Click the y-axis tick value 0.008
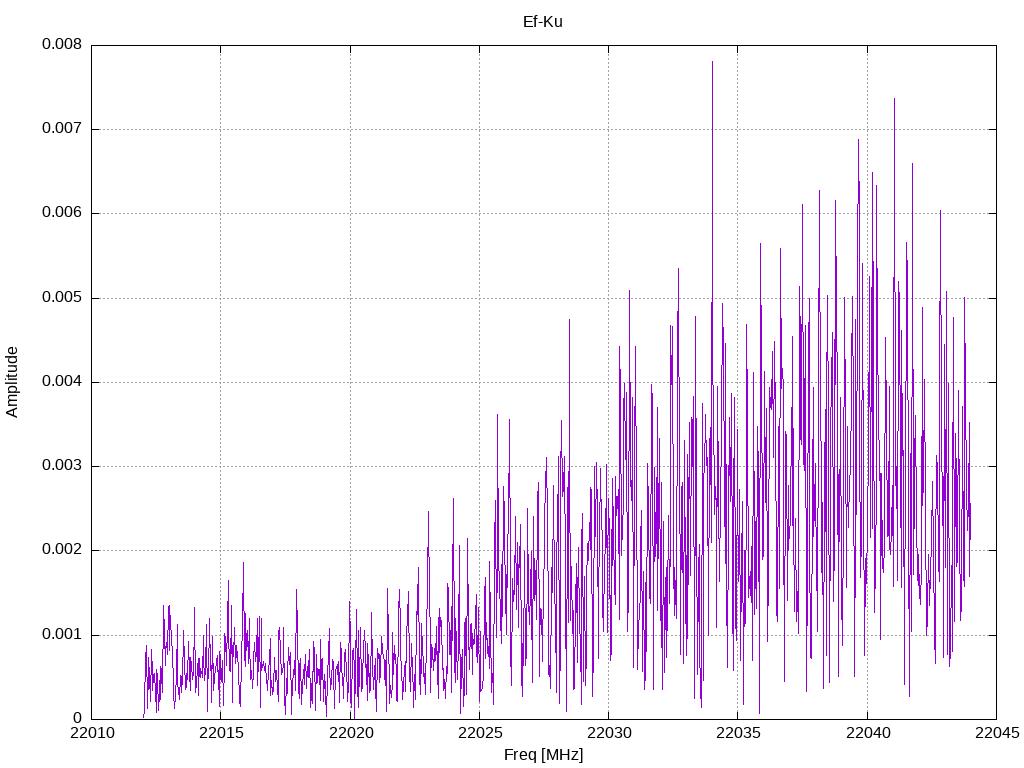This screenshot has height=768, width=1024. tap(62, 44)
